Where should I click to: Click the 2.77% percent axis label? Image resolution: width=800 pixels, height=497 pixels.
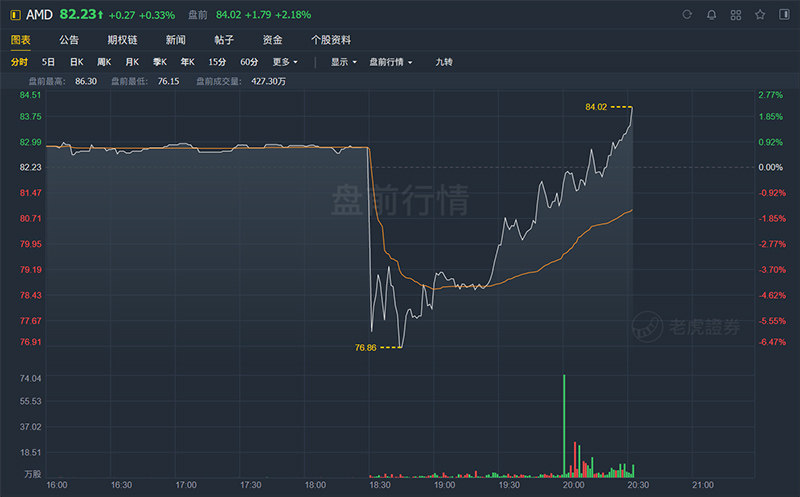click(x=770, y=95)
